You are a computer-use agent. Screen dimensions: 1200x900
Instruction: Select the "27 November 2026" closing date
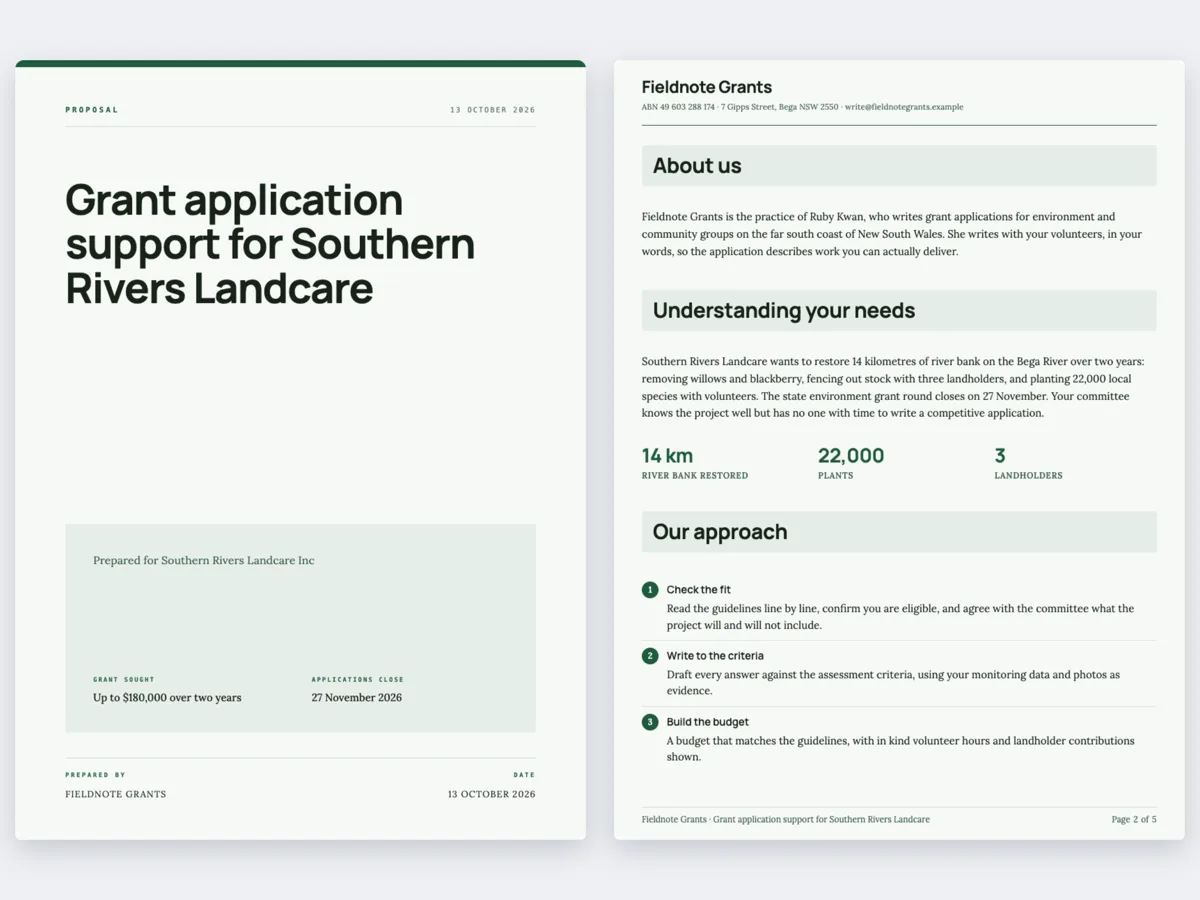[357, 698]
